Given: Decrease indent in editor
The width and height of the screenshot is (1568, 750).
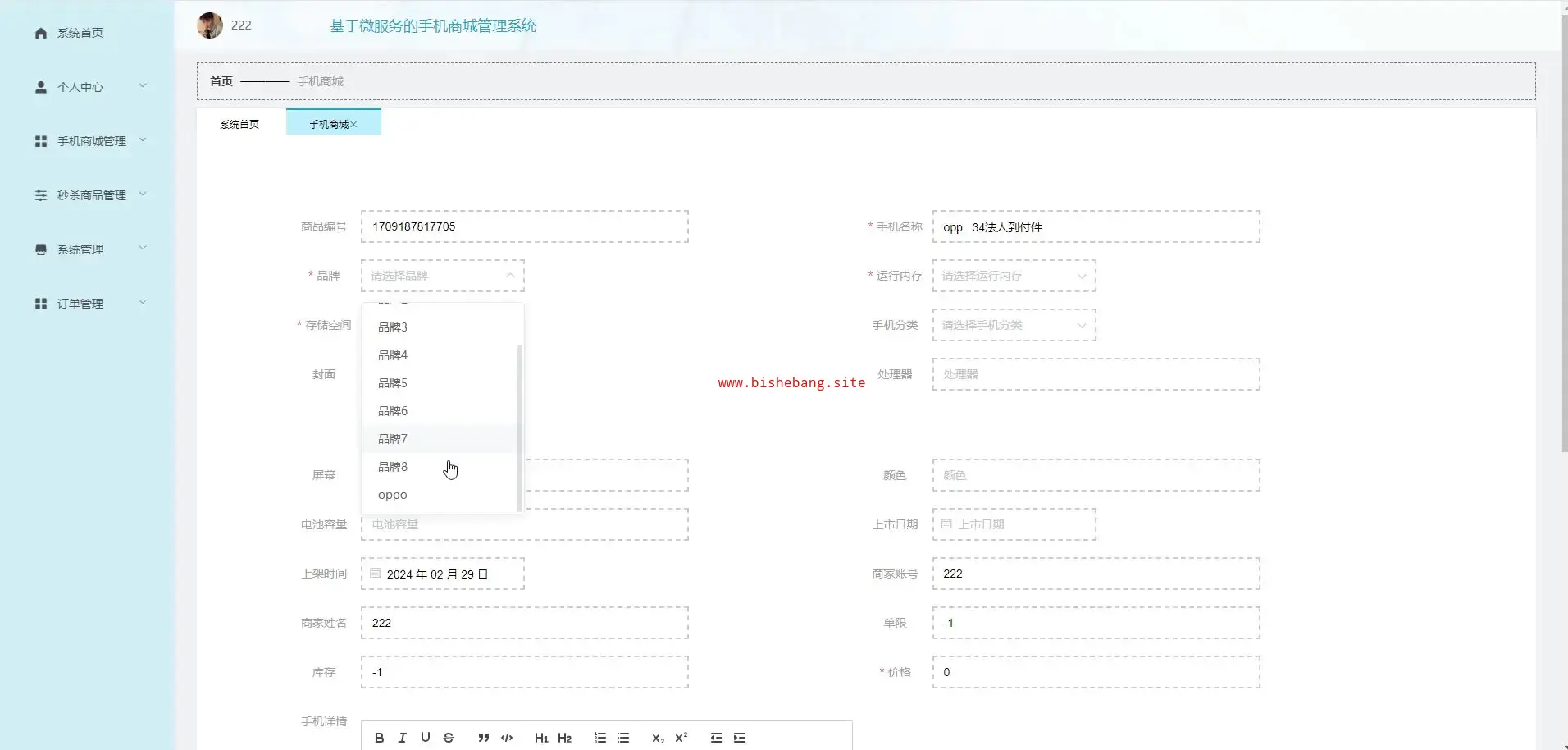Looking at the screenshot, I should (x=717, y=738).
